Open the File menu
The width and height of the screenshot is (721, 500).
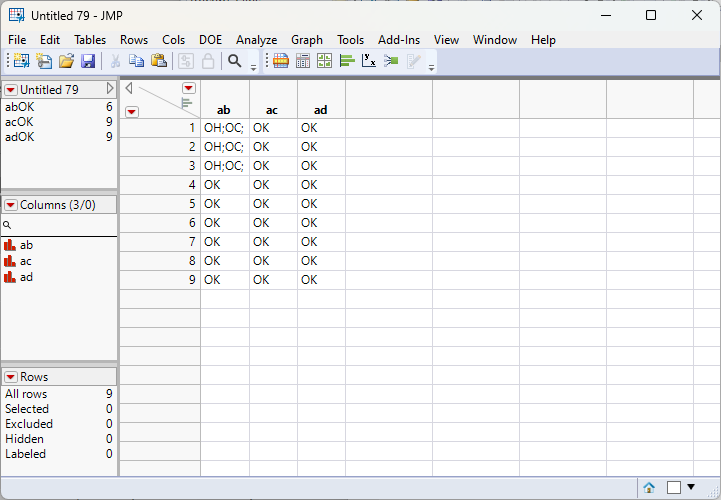coord(17,40)
